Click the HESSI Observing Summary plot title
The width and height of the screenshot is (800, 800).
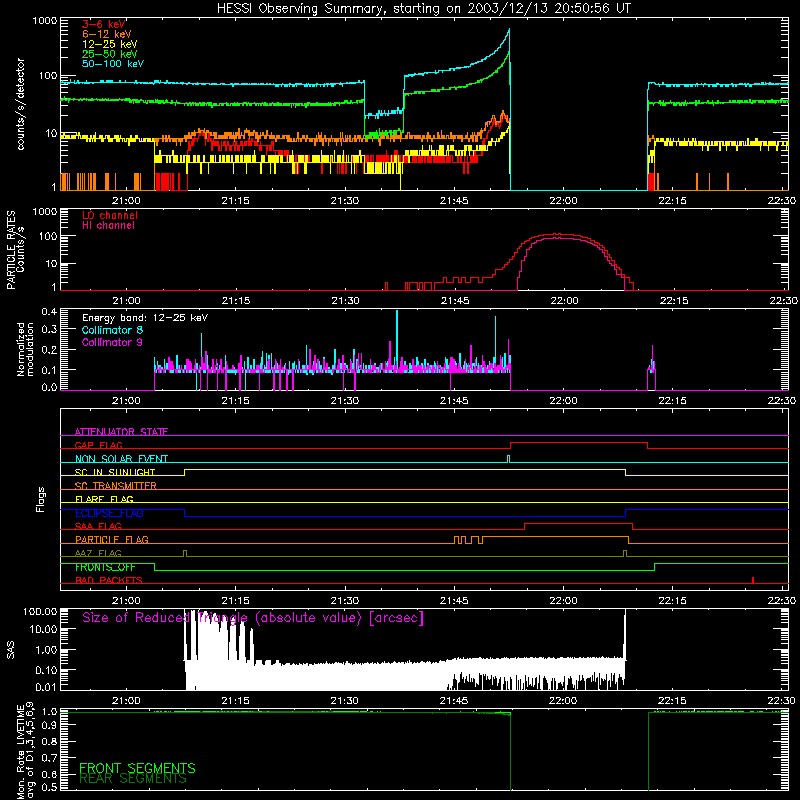click(x=424, y=9)
